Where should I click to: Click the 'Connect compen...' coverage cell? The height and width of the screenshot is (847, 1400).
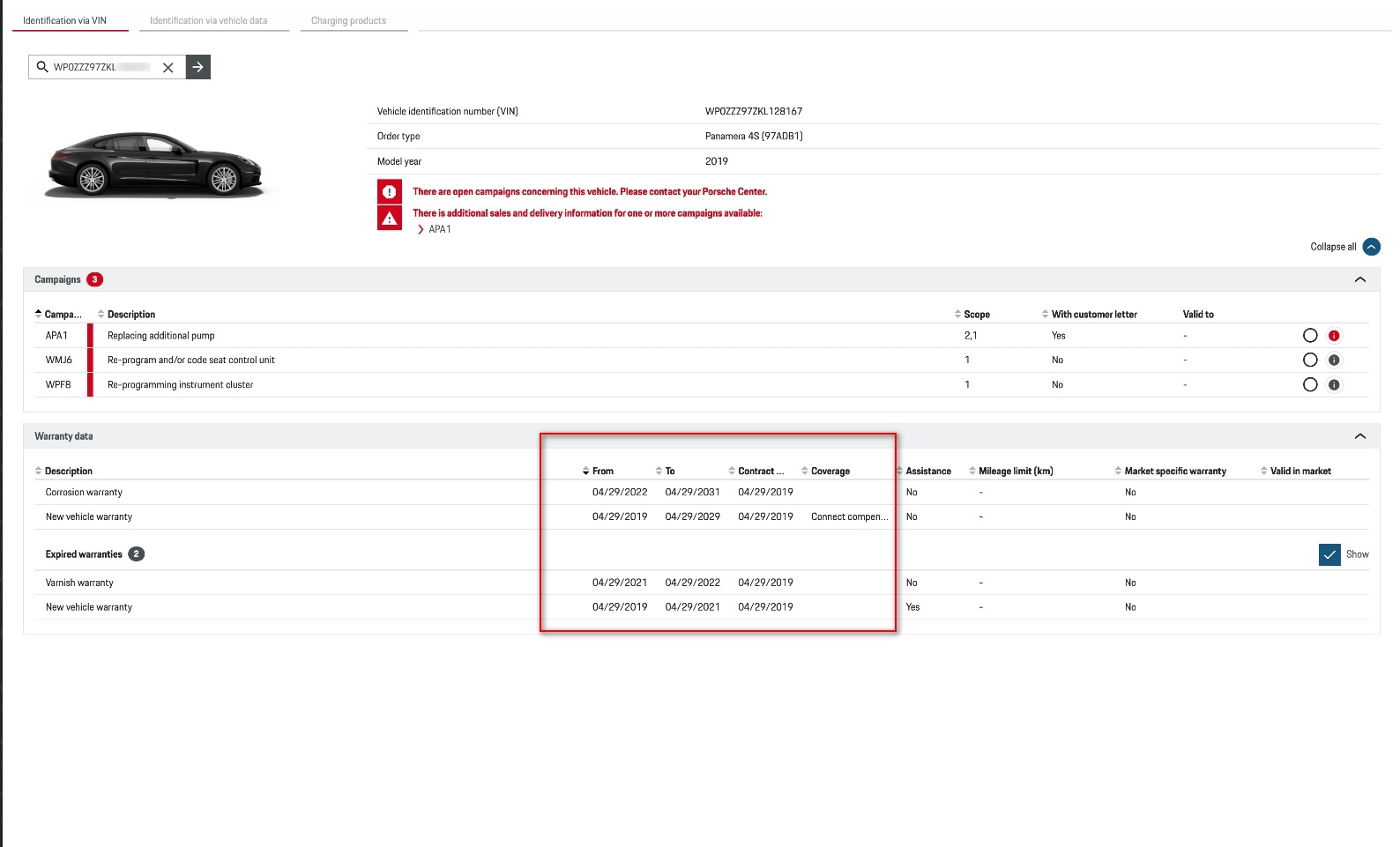click(850, 517)
